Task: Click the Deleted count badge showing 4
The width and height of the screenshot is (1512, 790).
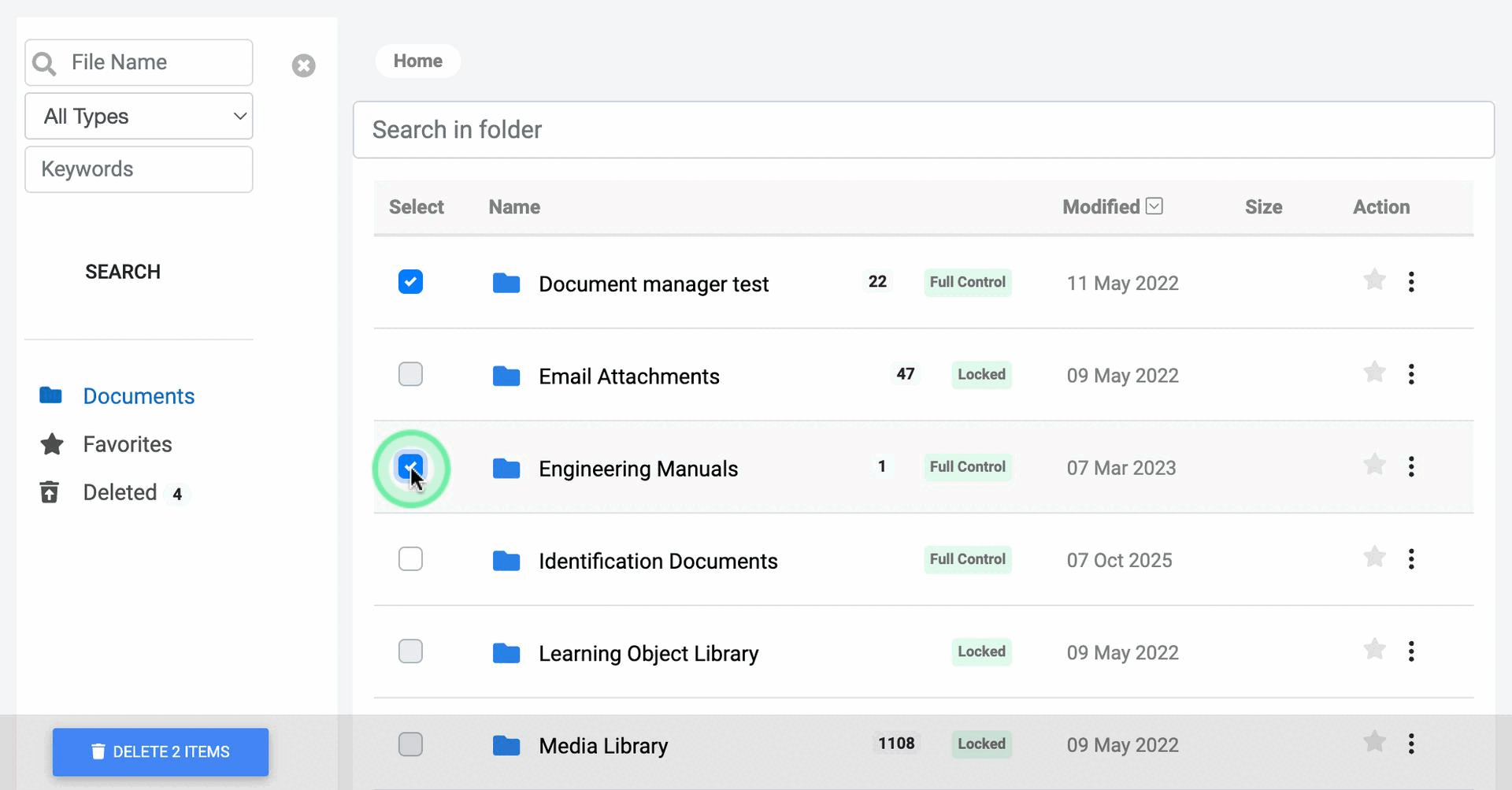Action: click(177, 494)
